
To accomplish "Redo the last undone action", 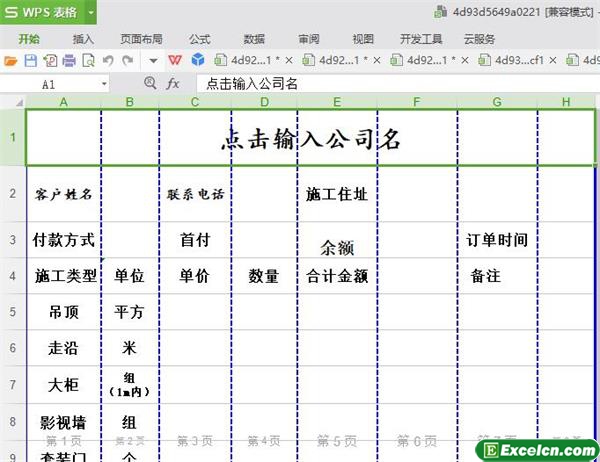I will tap(127, 61).
